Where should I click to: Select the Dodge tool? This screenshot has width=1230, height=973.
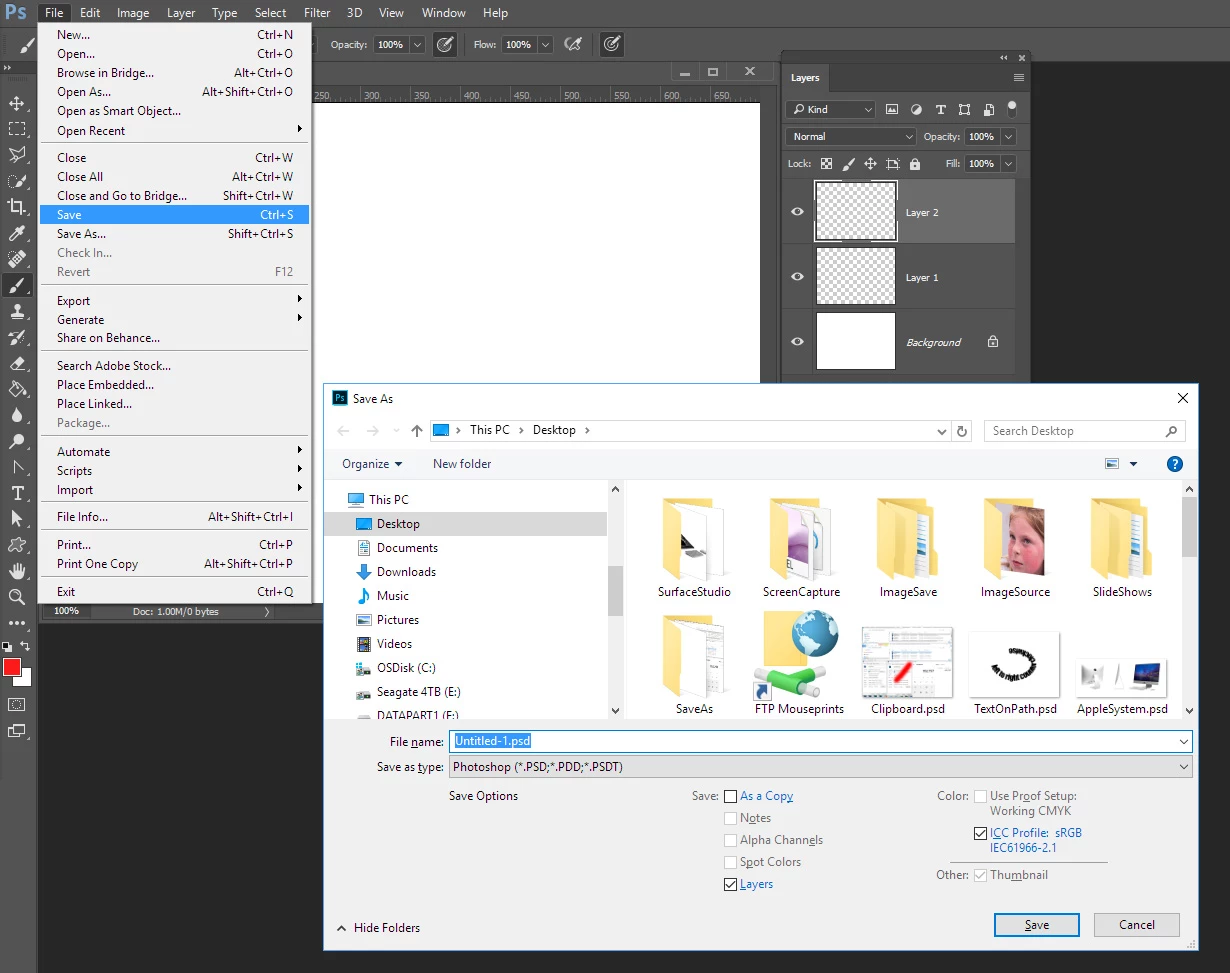coord(17,441)
